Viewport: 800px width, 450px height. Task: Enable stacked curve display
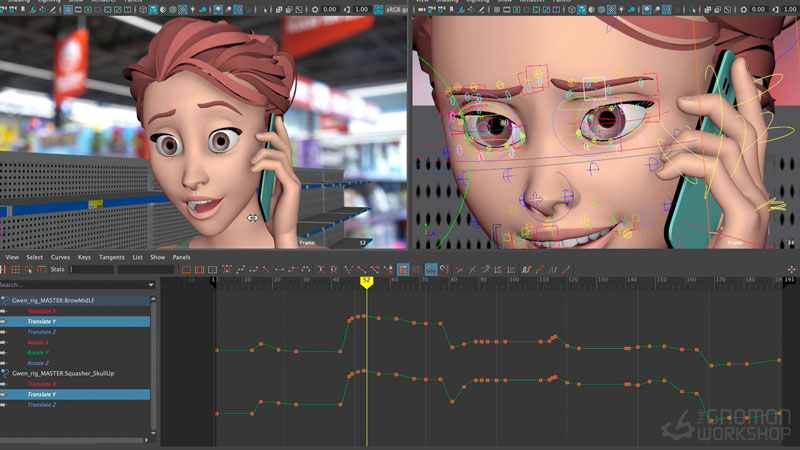pos(498,269)
